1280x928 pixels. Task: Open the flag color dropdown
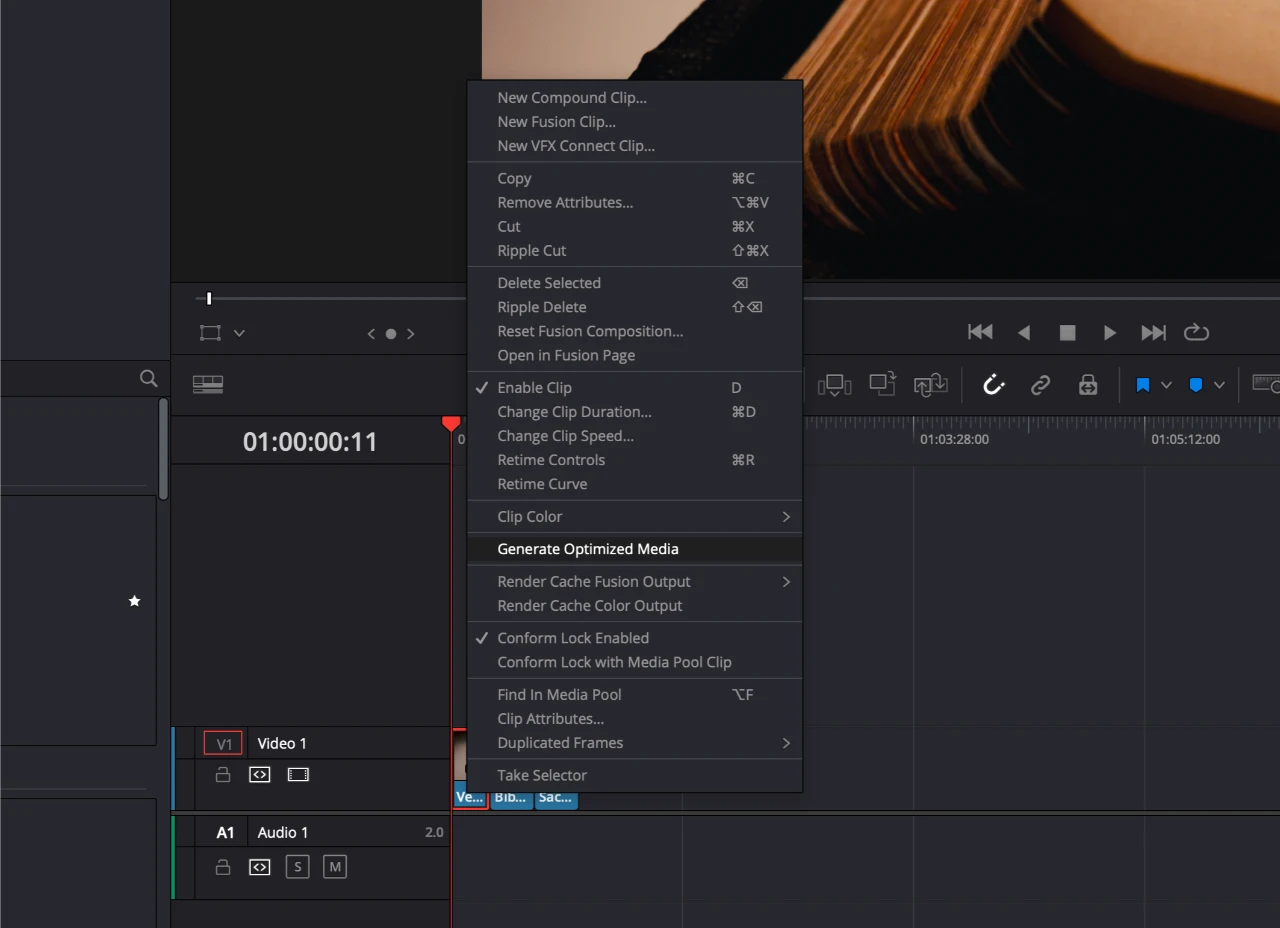(x=1167, y=384)
